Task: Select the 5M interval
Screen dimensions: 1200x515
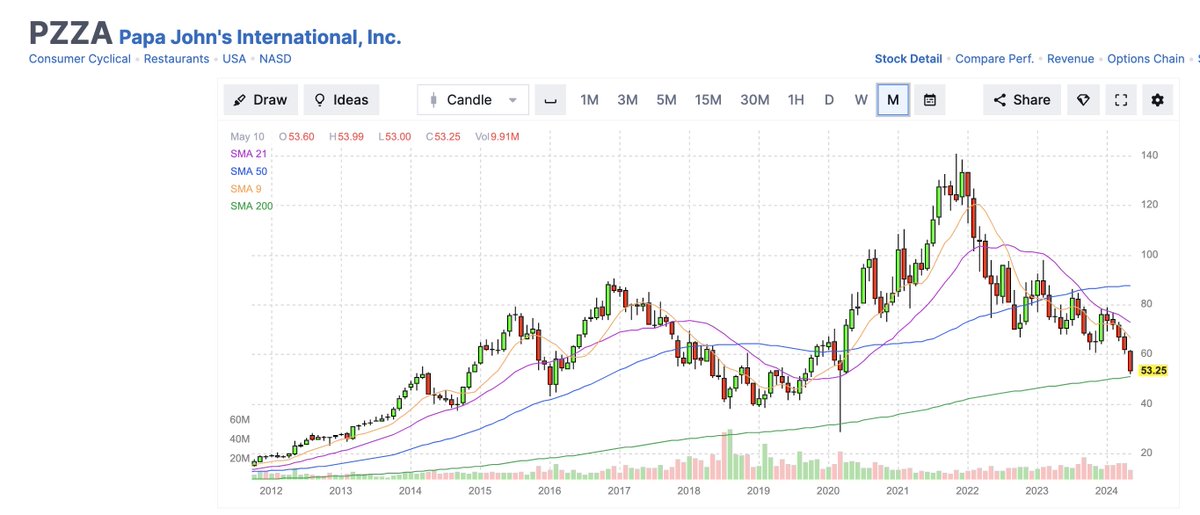Action: coord(666,100)
